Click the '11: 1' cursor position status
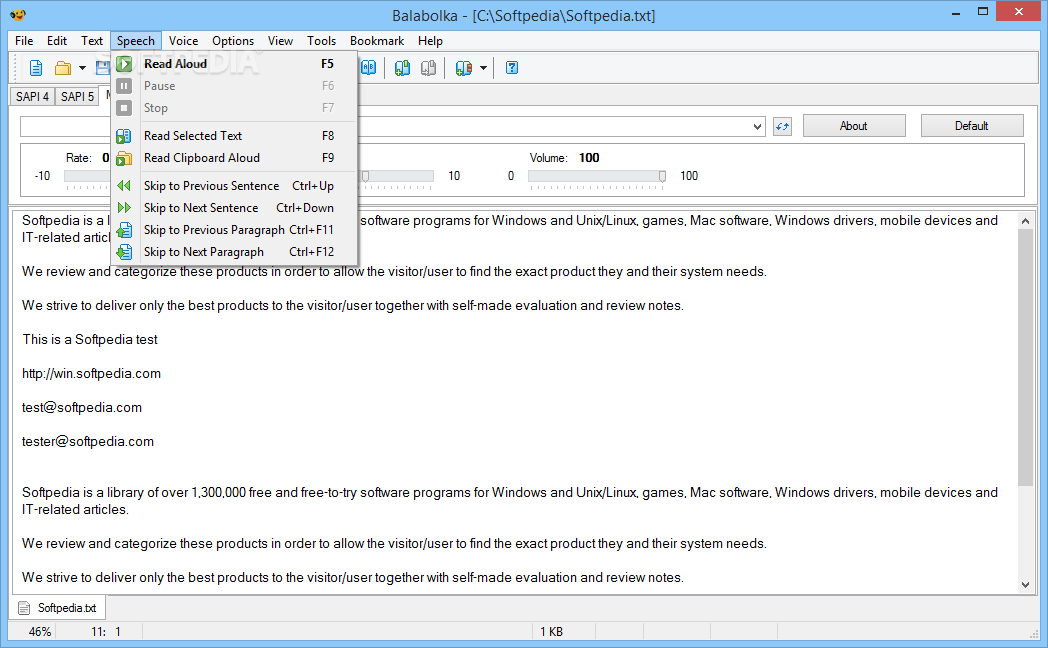This screenshot has width=1048, height=648. click(x=106, y=631)
